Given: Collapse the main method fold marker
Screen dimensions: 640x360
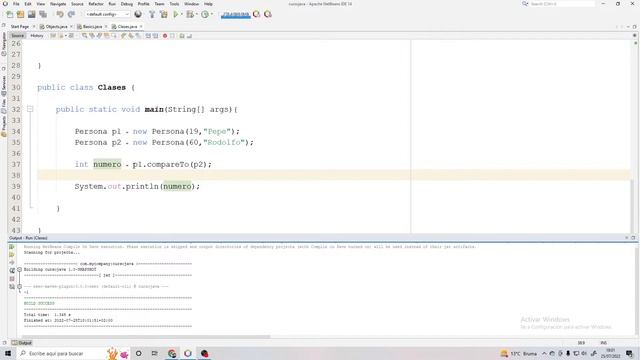Looking at the screenshot, I should [x=30, y=109].
